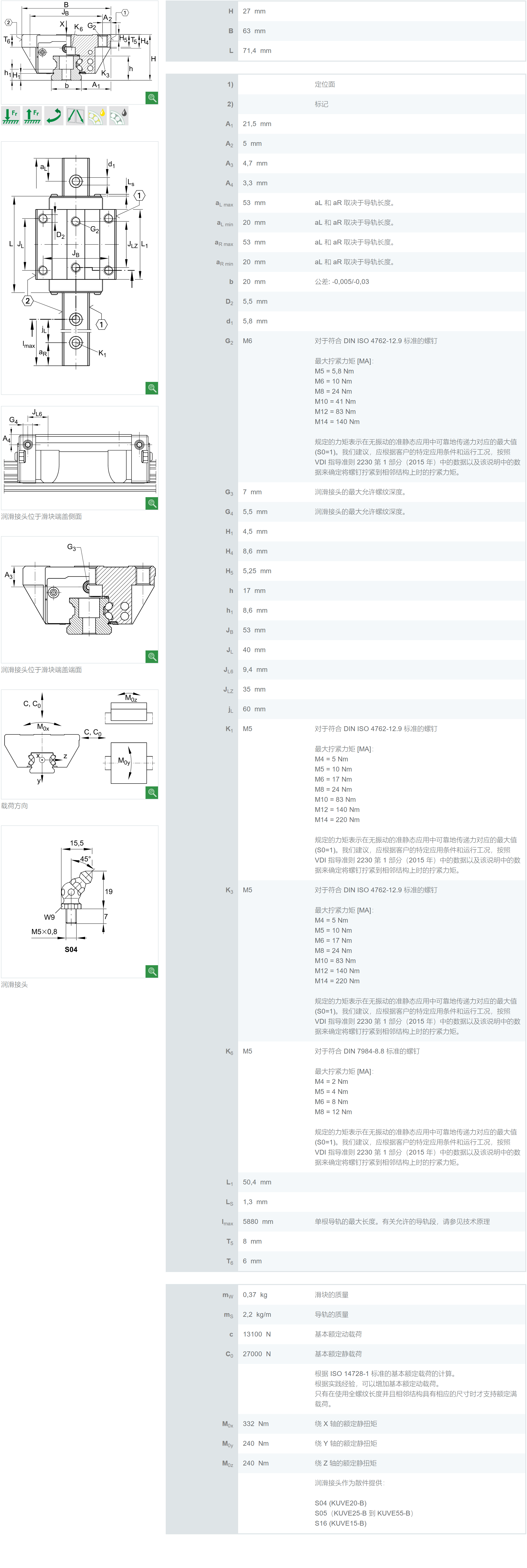The height and width of the screenshot is (1568, 527).
Task: Select the T6 value 6 mm
Action: pos(252,1261)
